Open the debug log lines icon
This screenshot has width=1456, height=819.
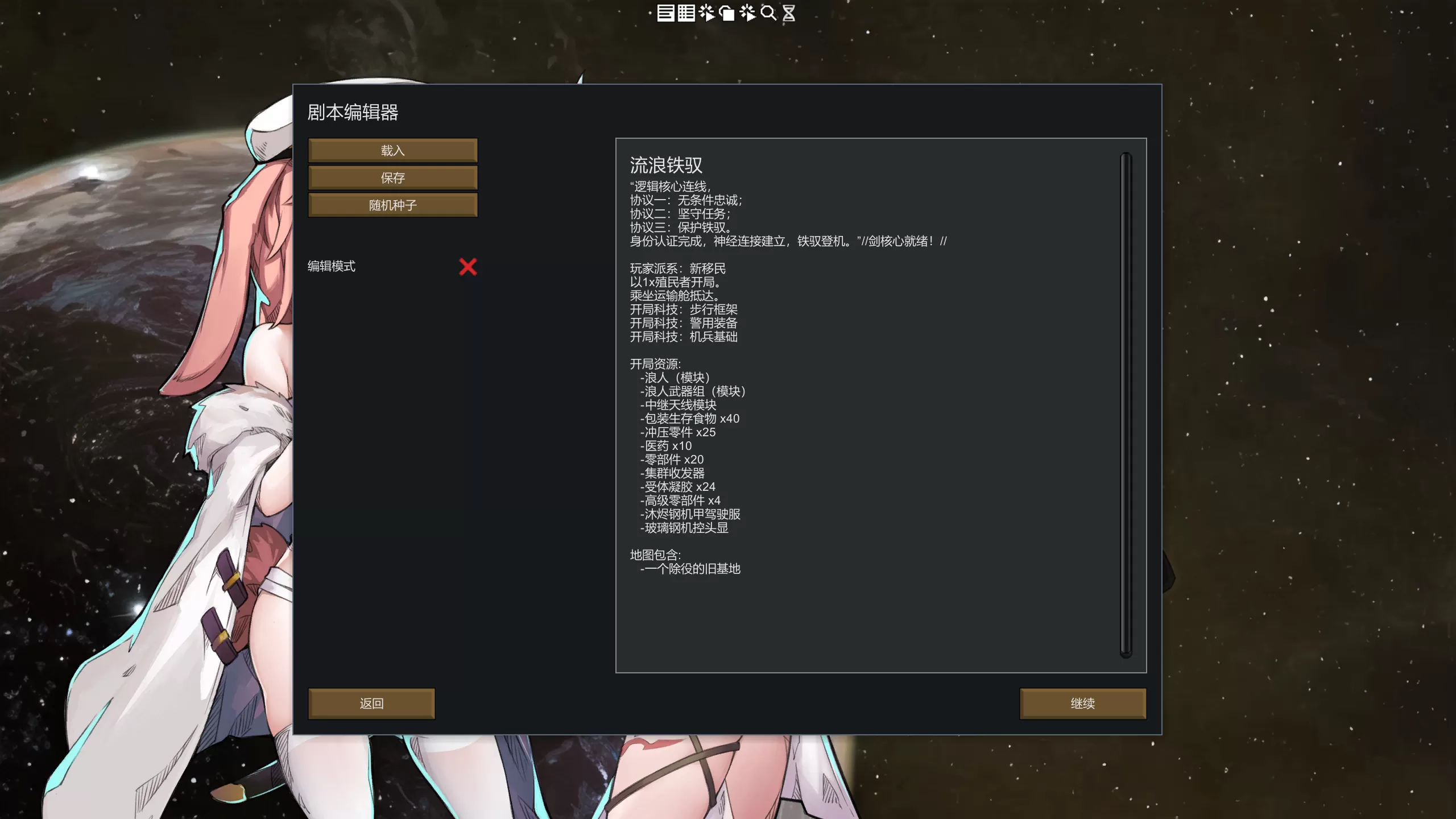[665, 13]
